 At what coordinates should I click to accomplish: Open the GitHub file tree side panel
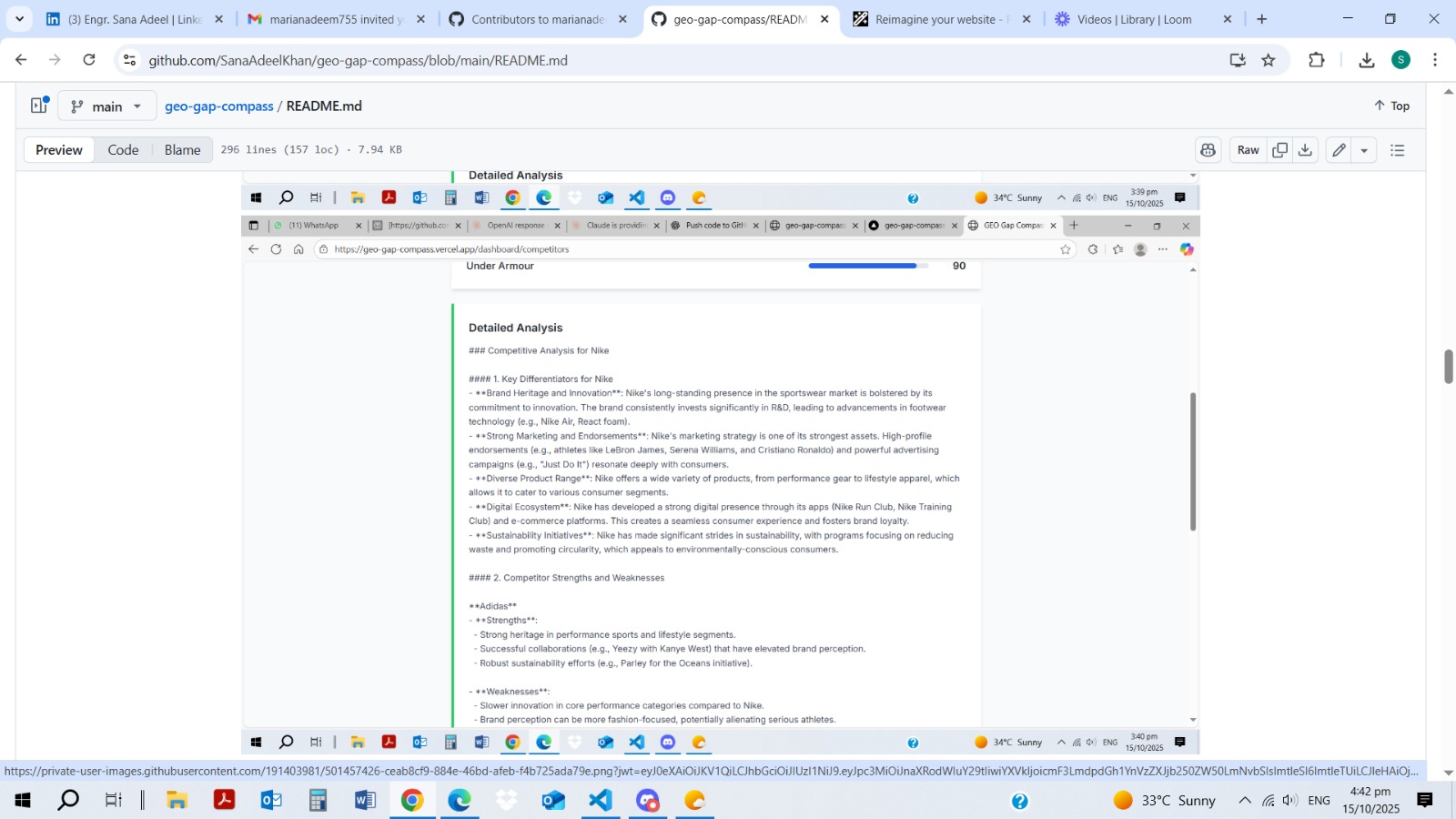tap(39, 106)
